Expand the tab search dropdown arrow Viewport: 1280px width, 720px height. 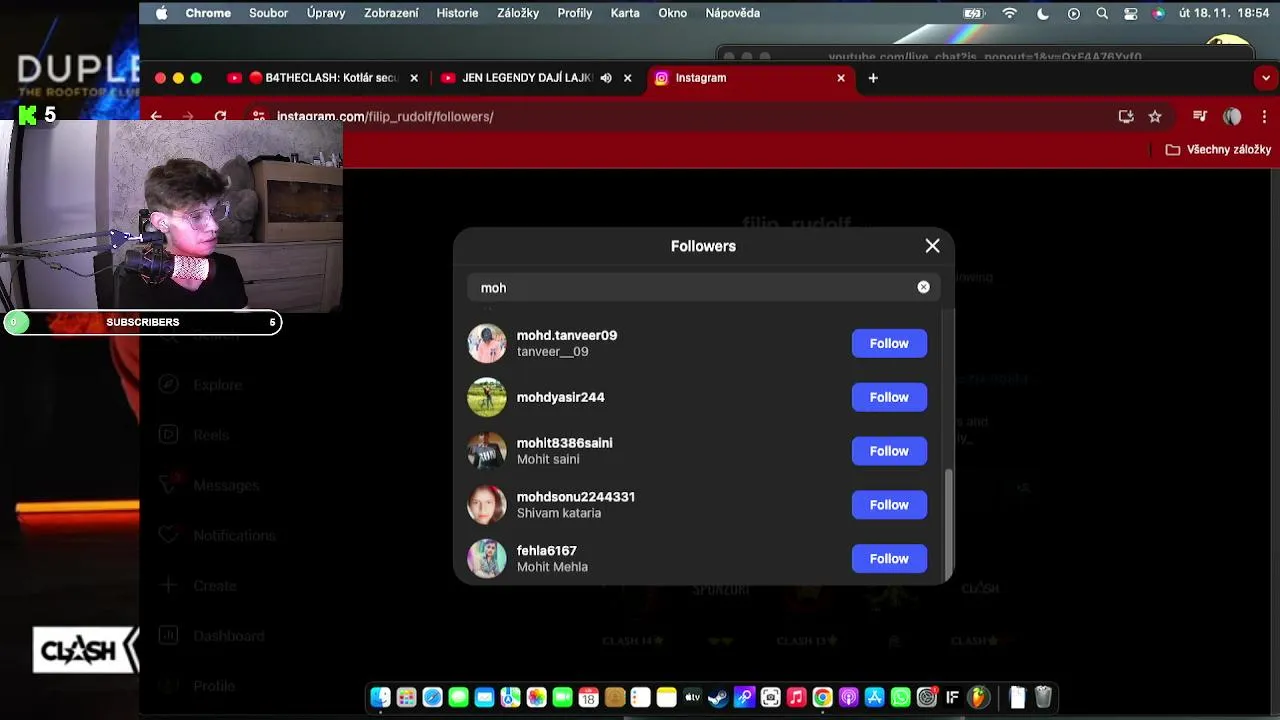click(x=1266, y=78)
